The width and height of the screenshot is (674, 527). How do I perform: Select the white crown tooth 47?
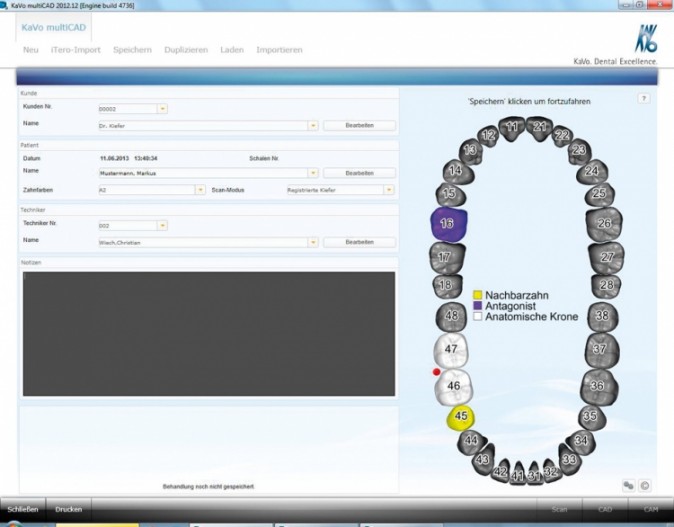(x=450, y=349)
